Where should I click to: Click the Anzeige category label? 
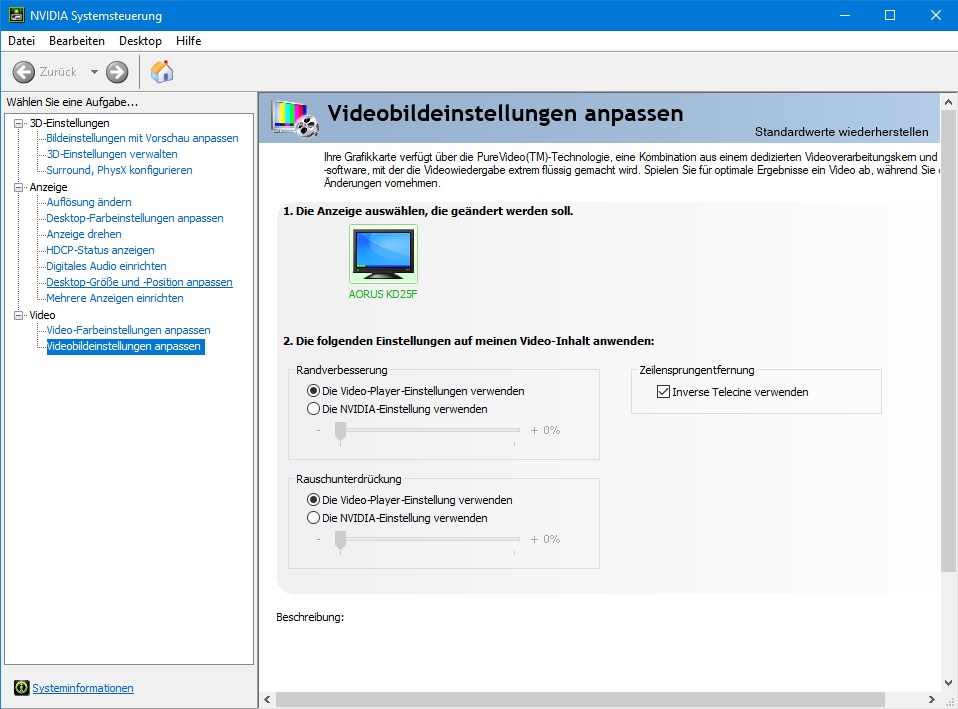click(48, 187)
